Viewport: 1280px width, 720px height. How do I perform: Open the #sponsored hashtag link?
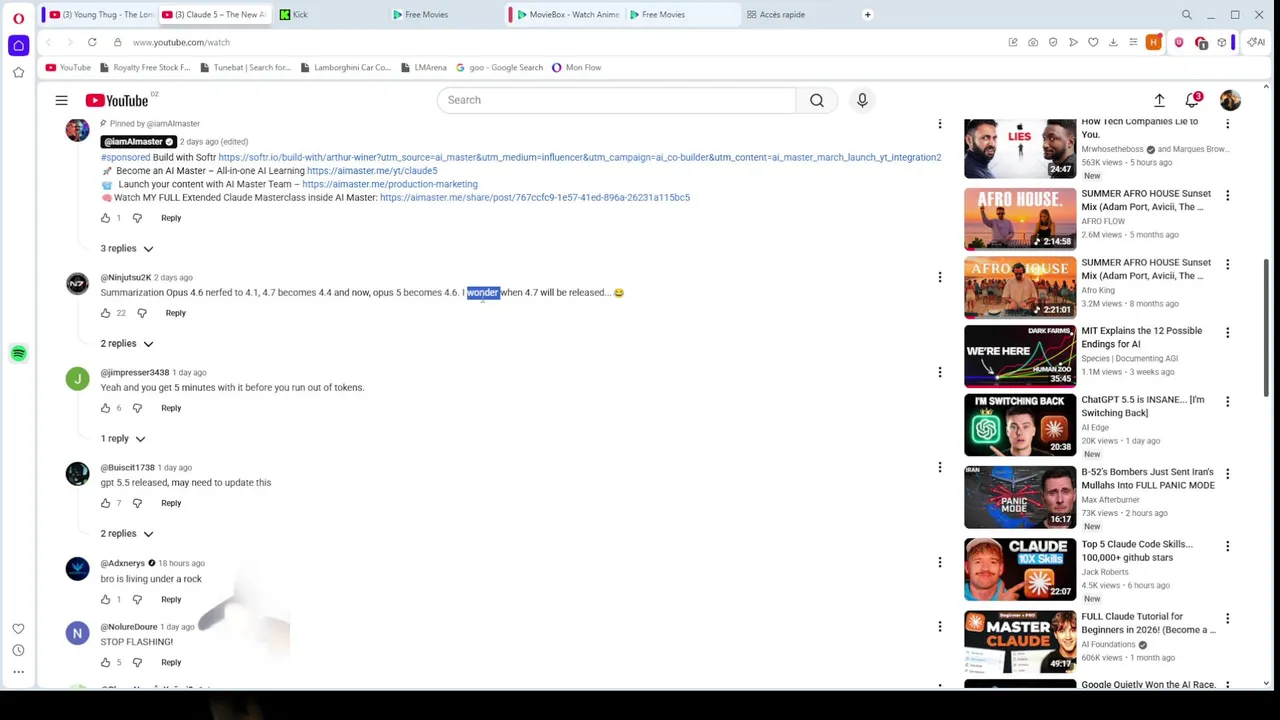pos(125,157)
